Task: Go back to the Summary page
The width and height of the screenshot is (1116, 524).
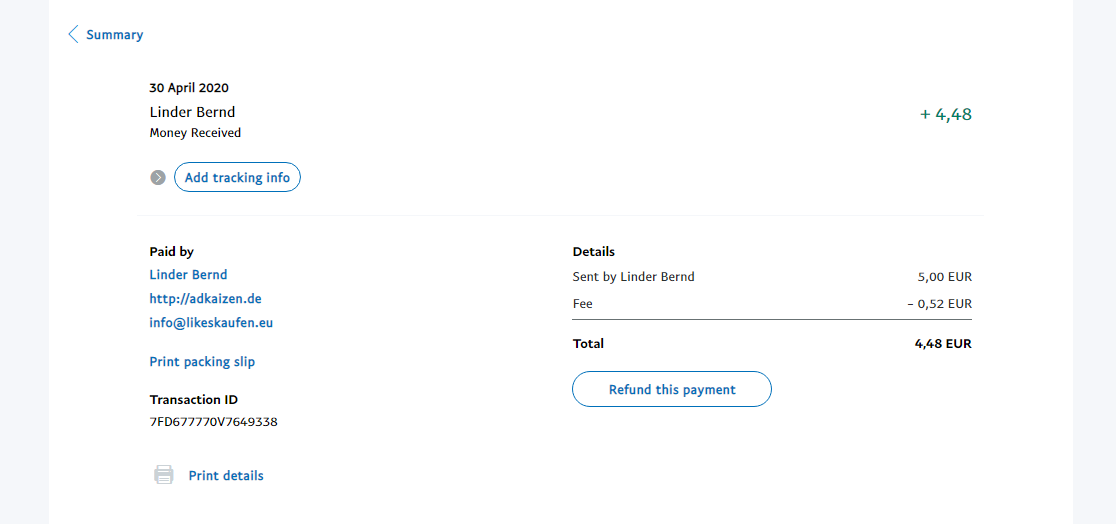Action: [x=114, y=35]
